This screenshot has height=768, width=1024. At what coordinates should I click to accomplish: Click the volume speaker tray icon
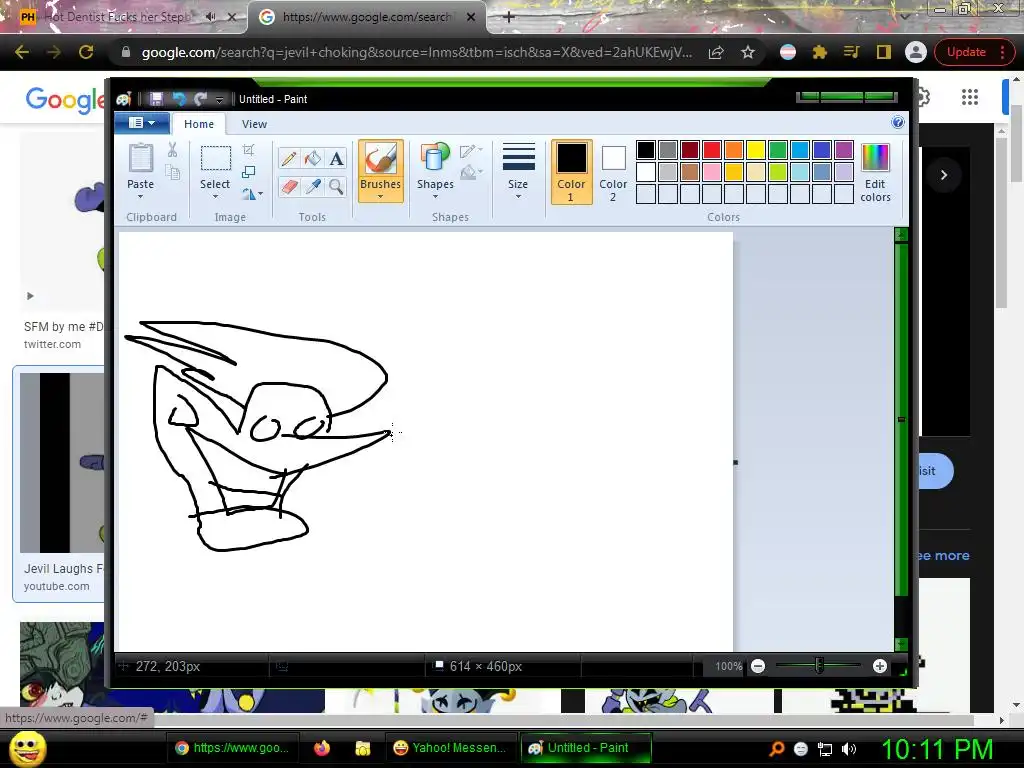[849, 749]
